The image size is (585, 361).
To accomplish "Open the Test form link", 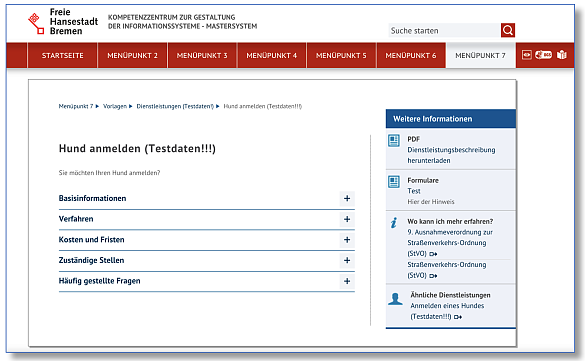I will (x=414, y=191).
